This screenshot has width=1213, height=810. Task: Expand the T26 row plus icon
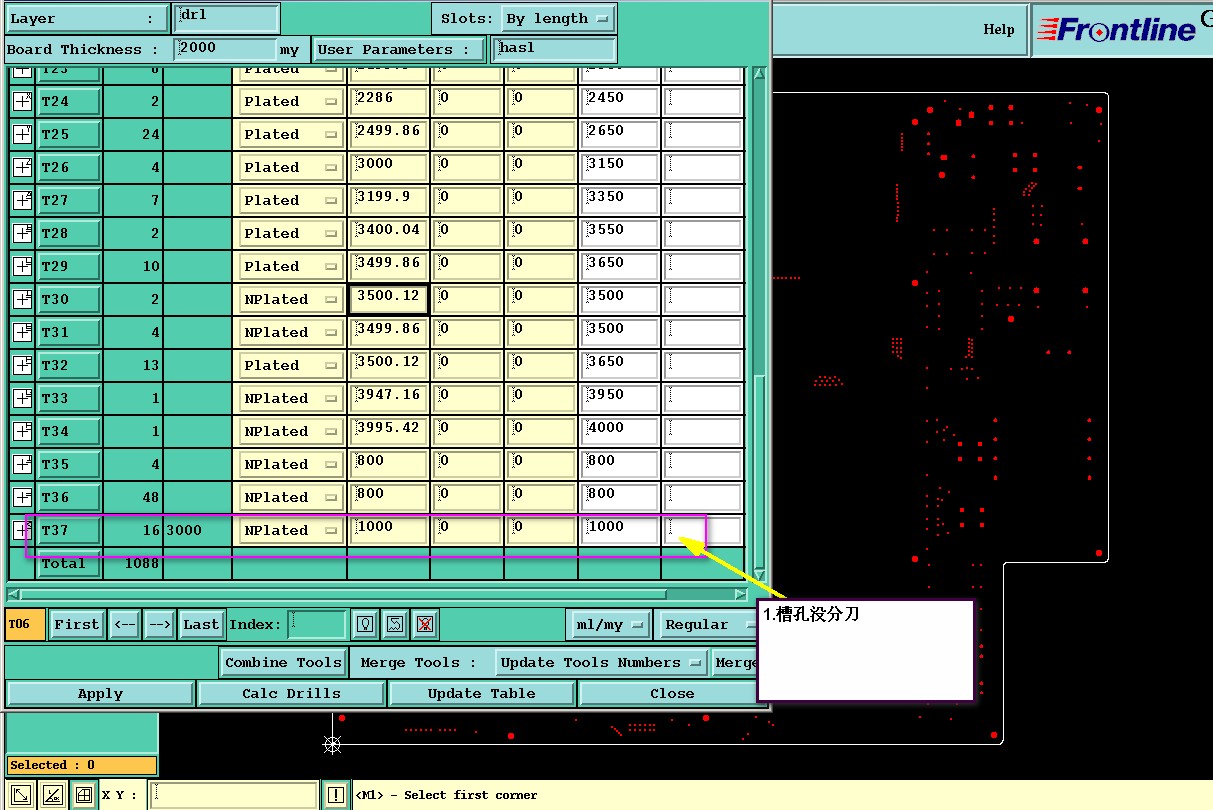(x=22, y=167)
